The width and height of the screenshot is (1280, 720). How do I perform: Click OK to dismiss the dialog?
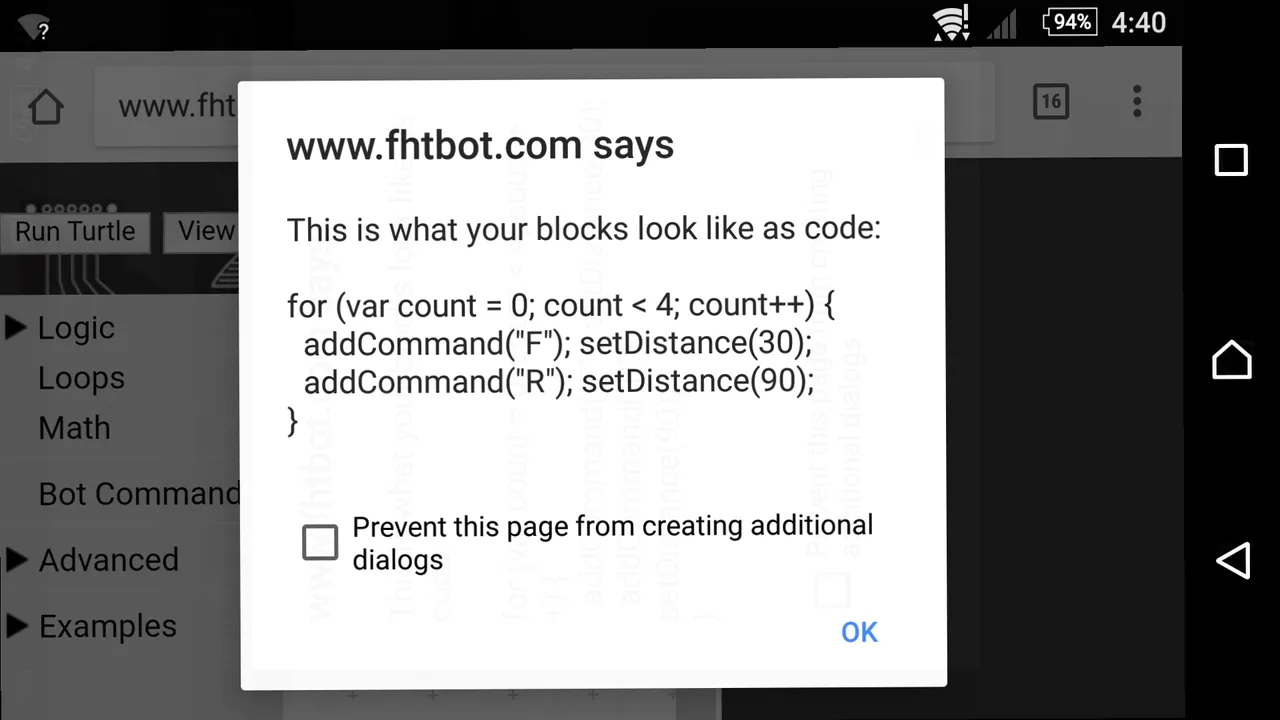click(859, 632)
